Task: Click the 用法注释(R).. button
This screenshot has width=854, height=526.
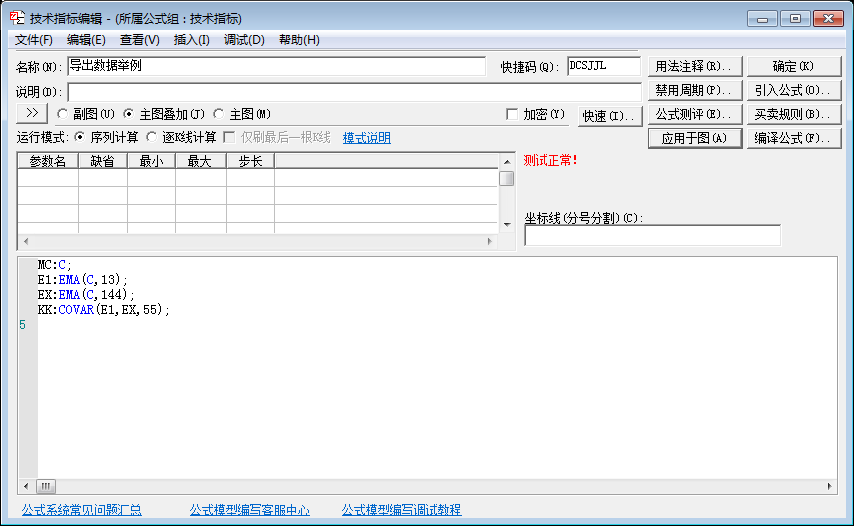Action: (694, 66)
